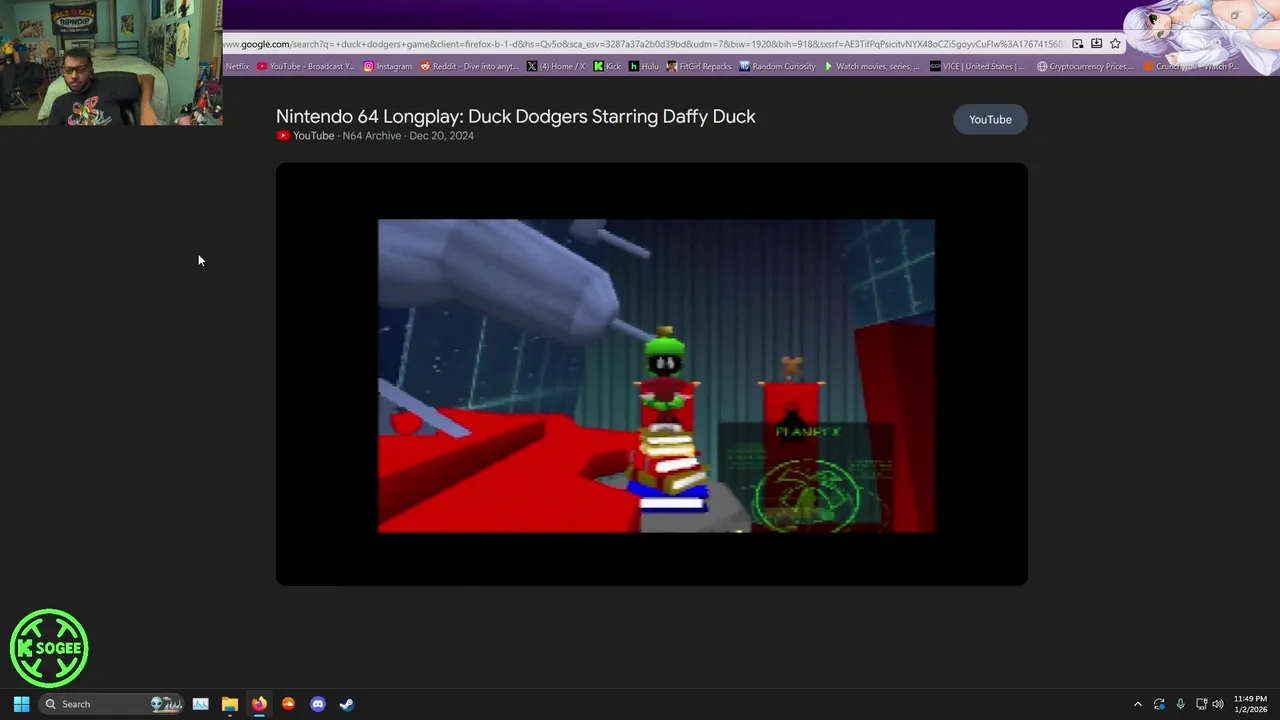This screenshot has width=1280, height=720.
Task: Click the YouTube source link under the title
Action: [x=306, y=136]
